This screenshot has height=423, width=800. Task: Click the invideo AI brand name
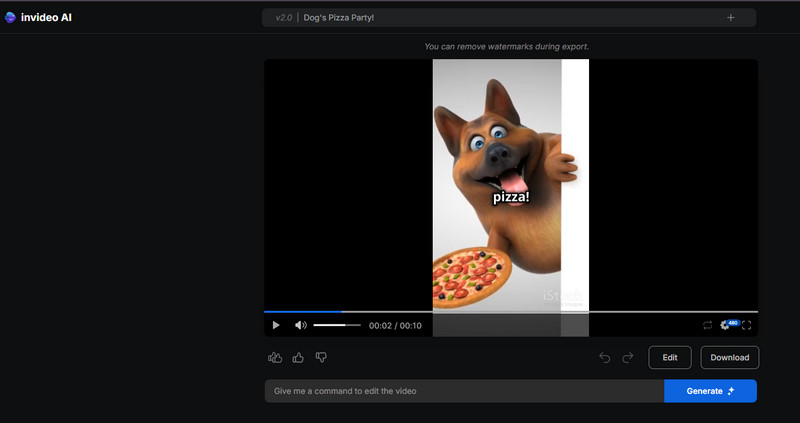[46, 18]
